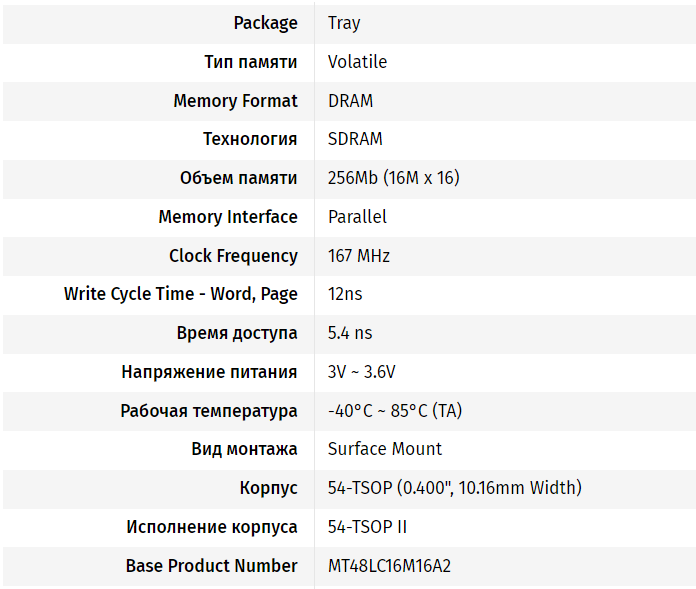Select the "Clock Frequency" label

click(x=233, y=256)
